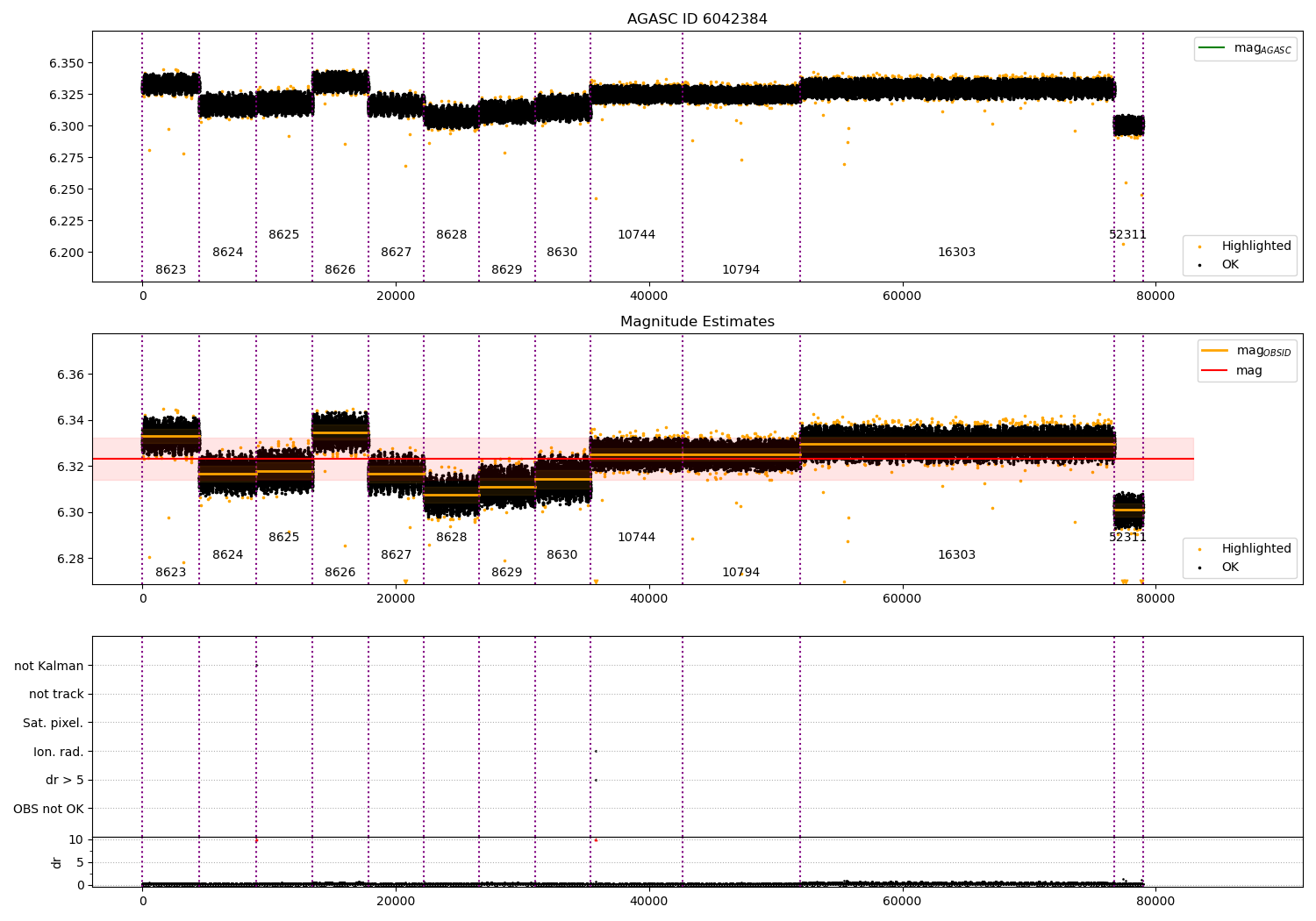The image size is (1316, 921).
Task: Click the 'not track' axis label
Action: [x=56, y=695]
